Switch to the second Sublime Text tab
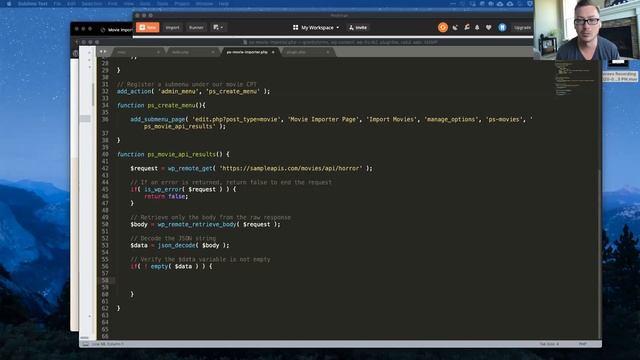Screen dimensions: 640x360 coord(192,52)
